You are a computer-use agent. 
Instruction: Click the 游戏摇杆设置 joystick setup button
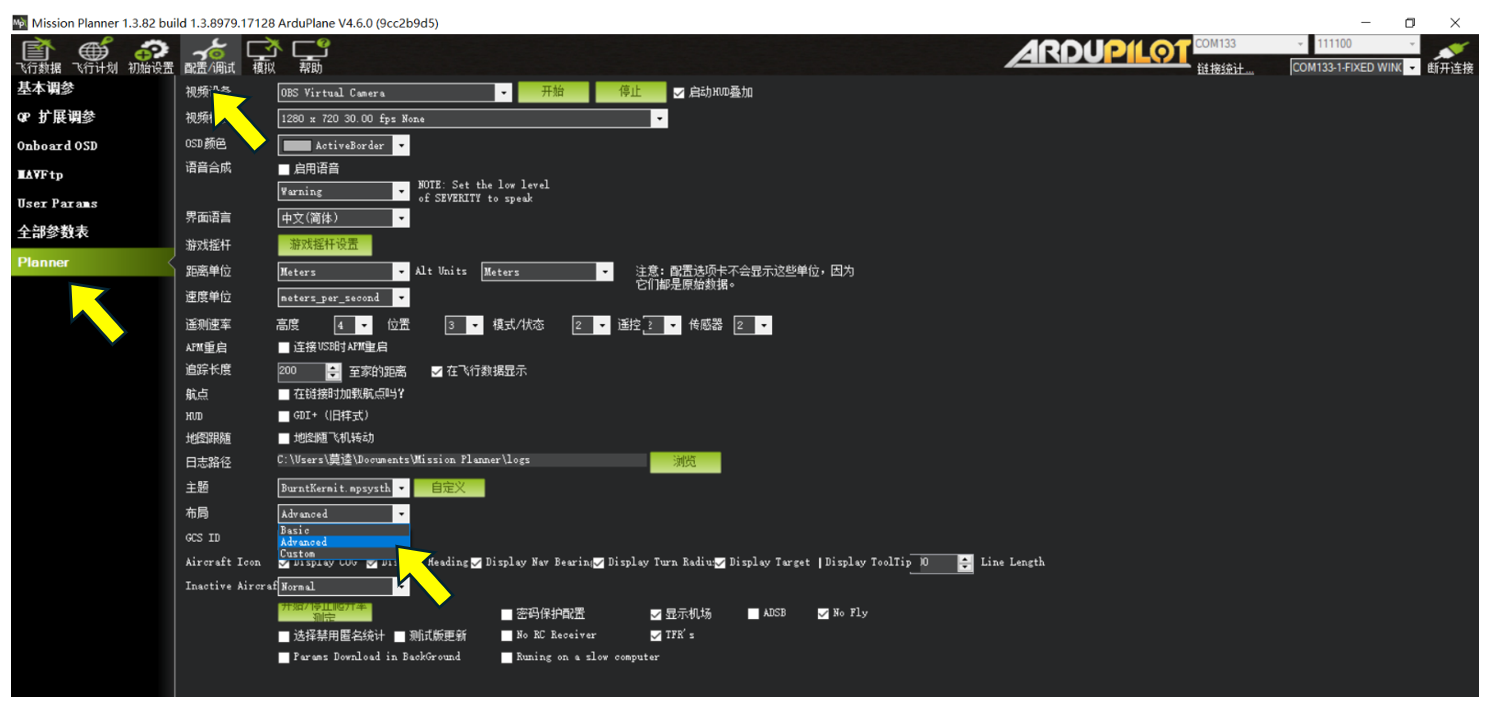click(324, 245)
